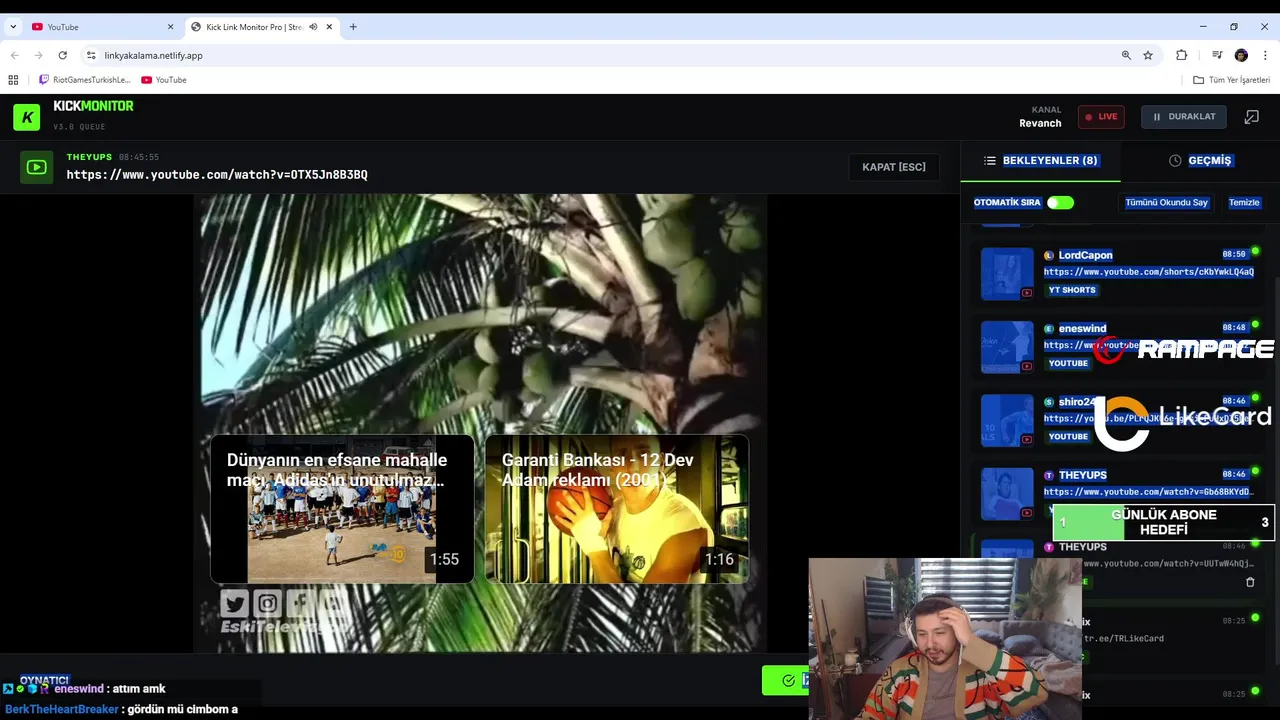The height and width of the screenshot is (720, 1280).
Task: Click the green Kick Monitor logo icon
Action: 27,117
